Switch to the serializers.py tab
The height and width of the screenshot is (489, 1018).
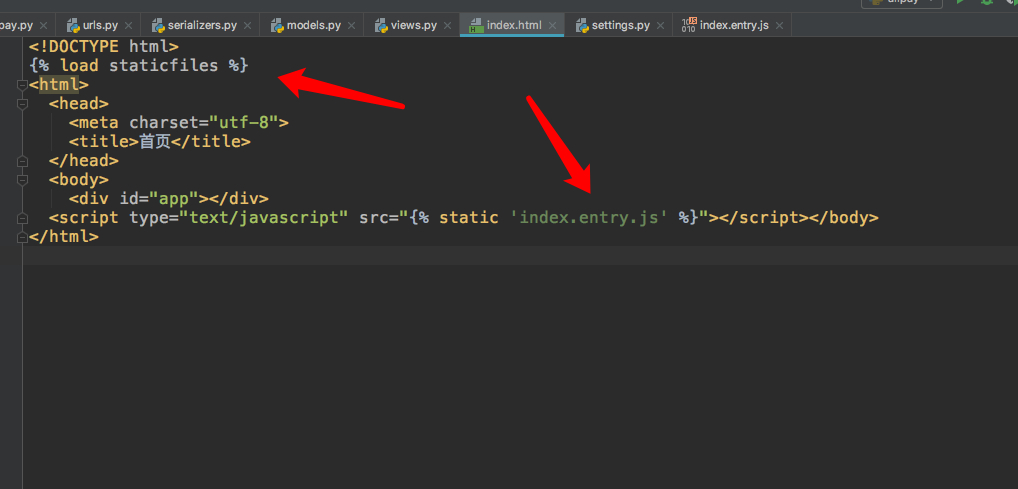202,26
